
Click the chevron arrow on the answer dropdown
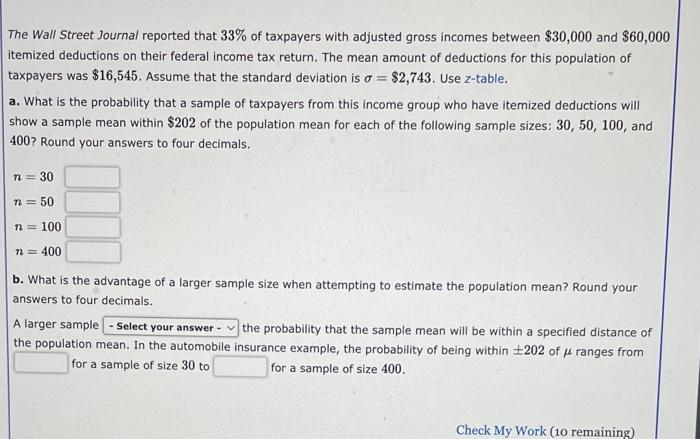click(x=232, y=327)
